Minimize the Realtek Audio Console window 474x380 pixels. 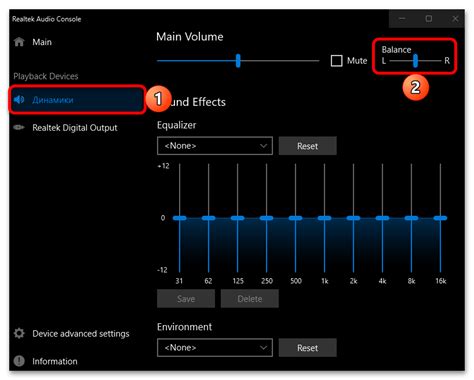[x=402, y=19]
